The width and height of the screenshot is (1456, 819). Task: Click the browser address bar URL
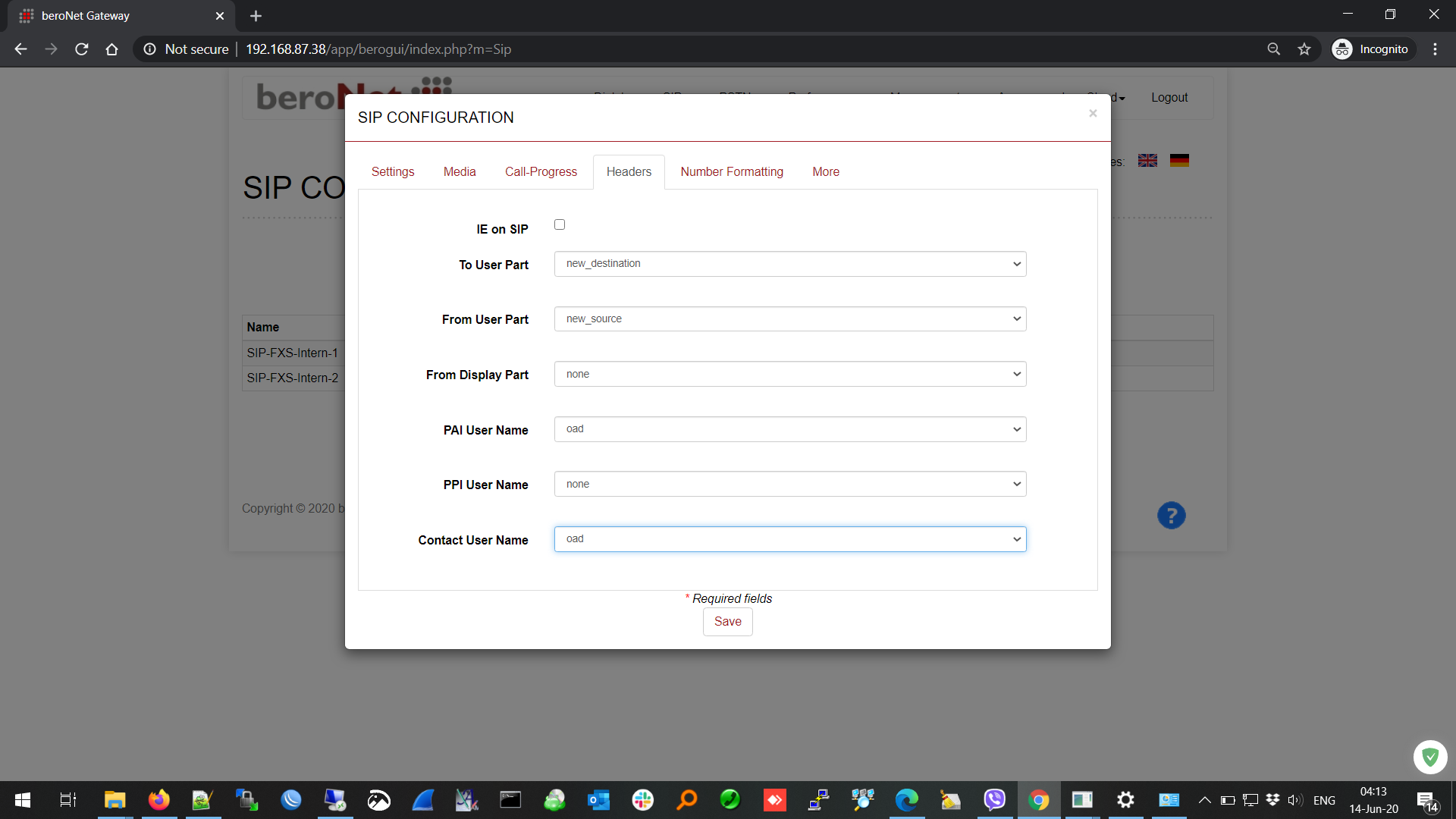(x=378, y=49)
